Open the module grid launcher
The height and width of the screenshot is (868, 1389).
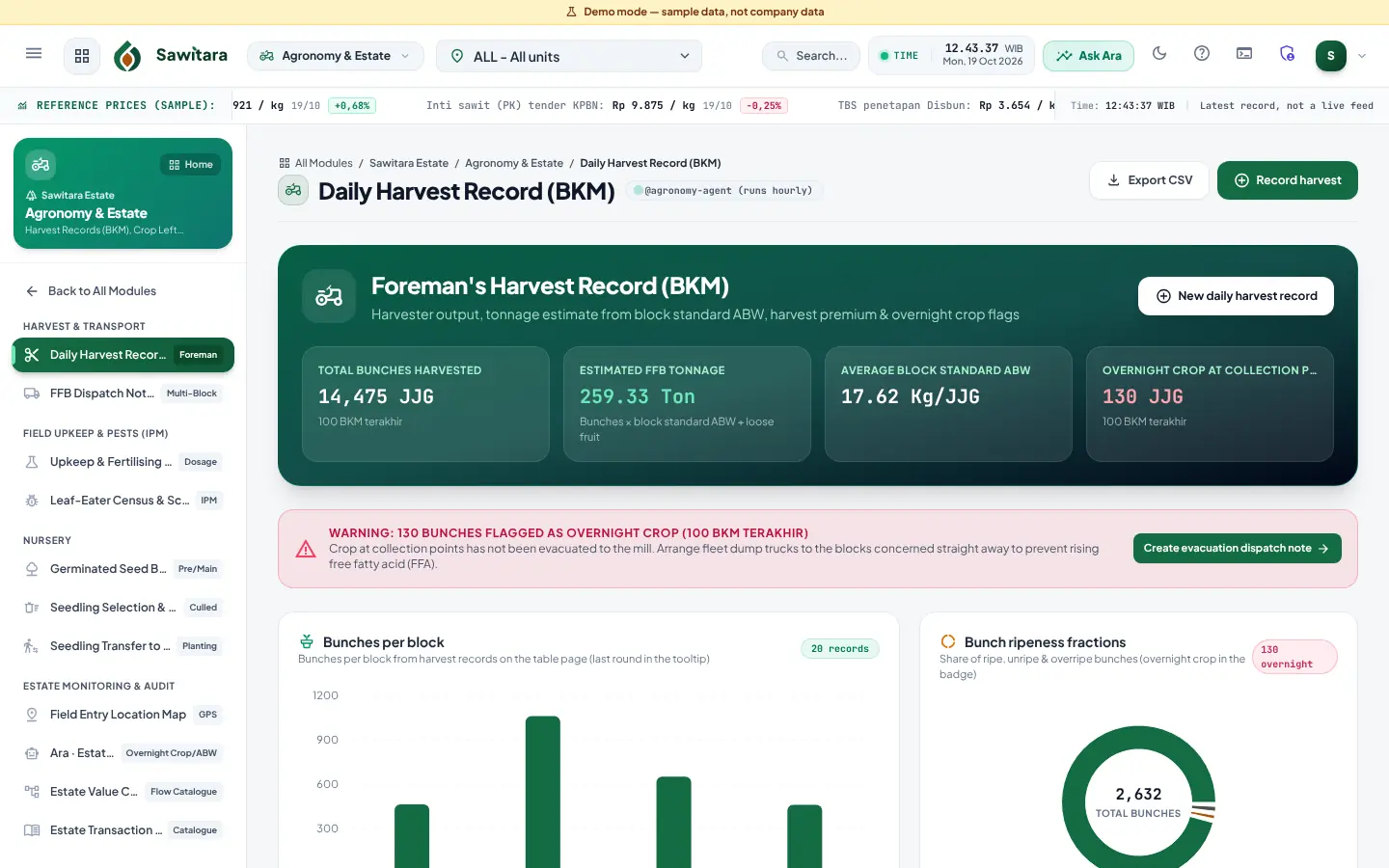pos(82,56)
